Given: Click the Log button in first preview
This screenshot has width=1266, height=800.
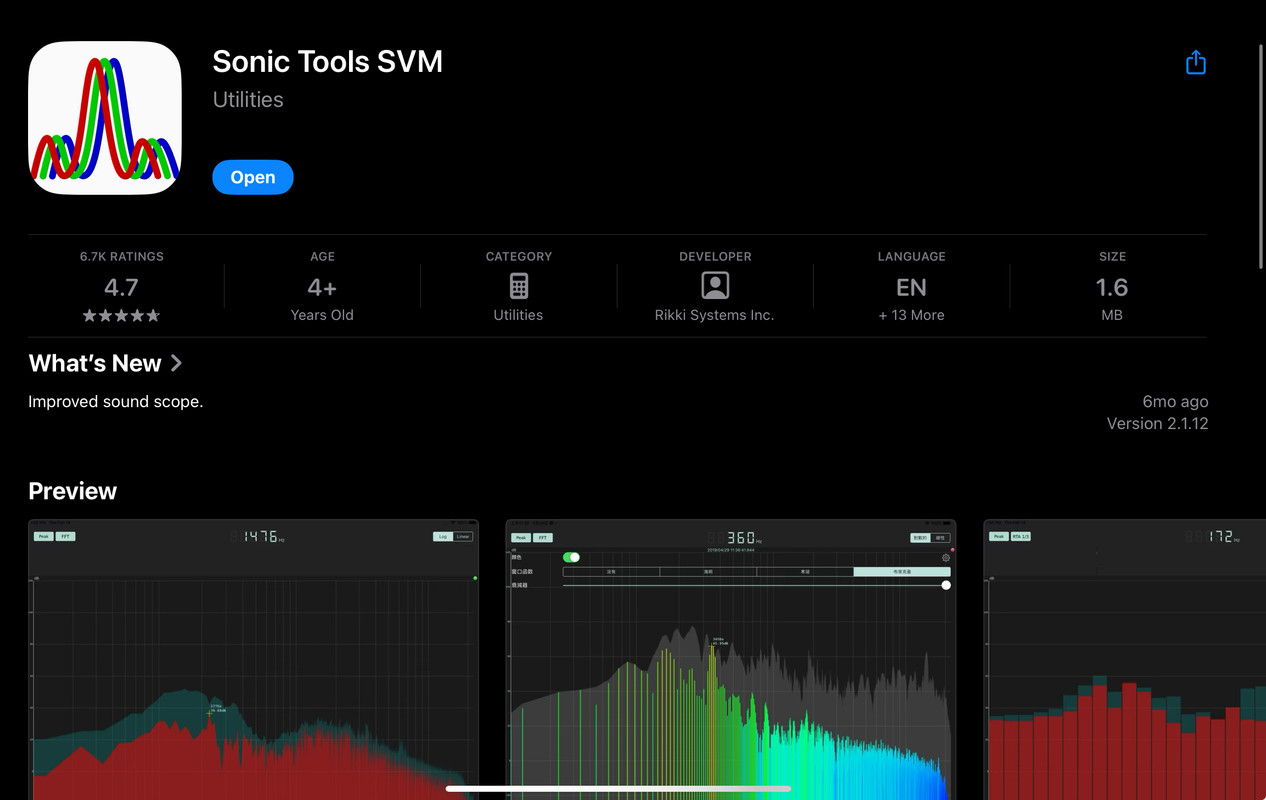Looking at the screenshot, I should click(x=443, y=537).
